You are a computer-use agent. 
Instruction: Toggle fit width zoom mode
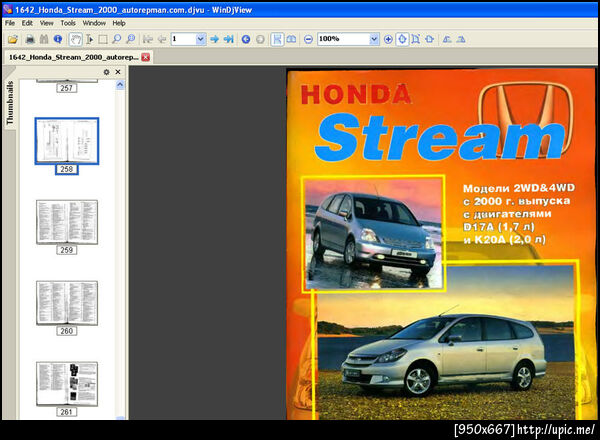pos(402,39)
